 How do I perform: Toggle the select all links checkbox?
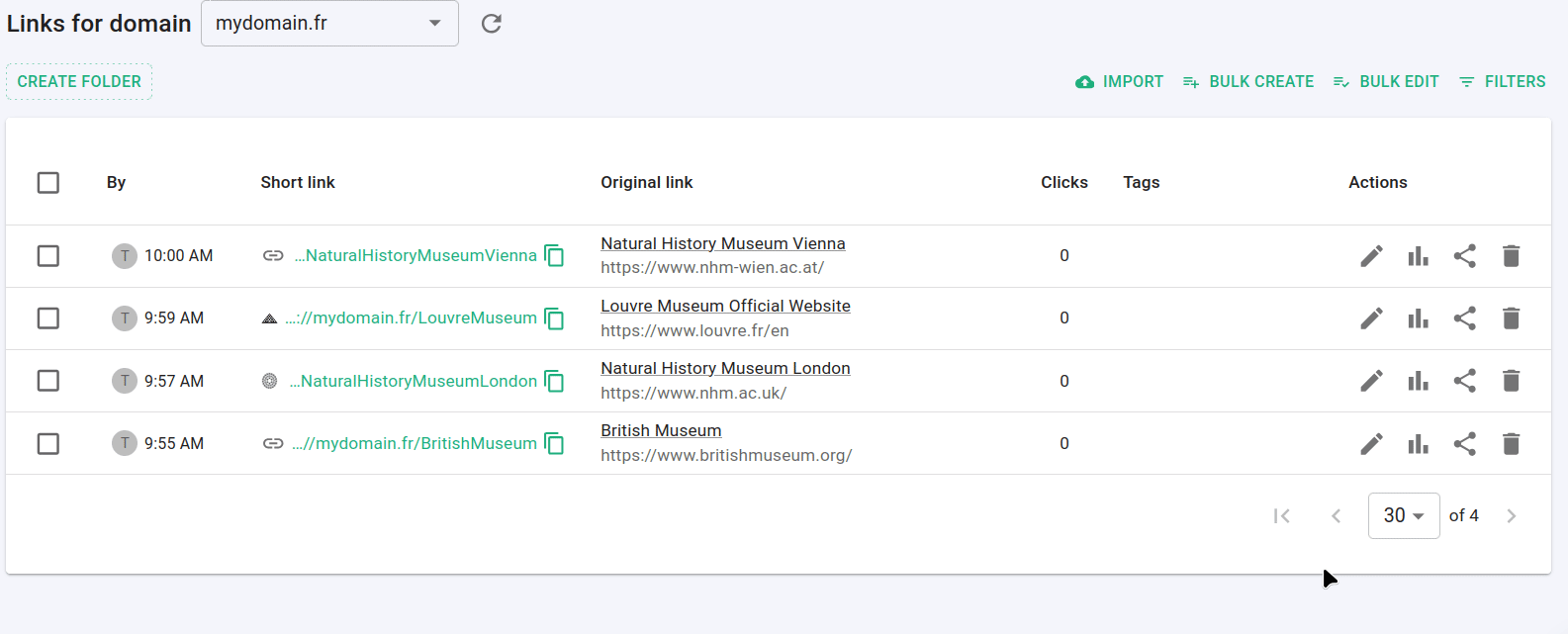click(48, 183)
